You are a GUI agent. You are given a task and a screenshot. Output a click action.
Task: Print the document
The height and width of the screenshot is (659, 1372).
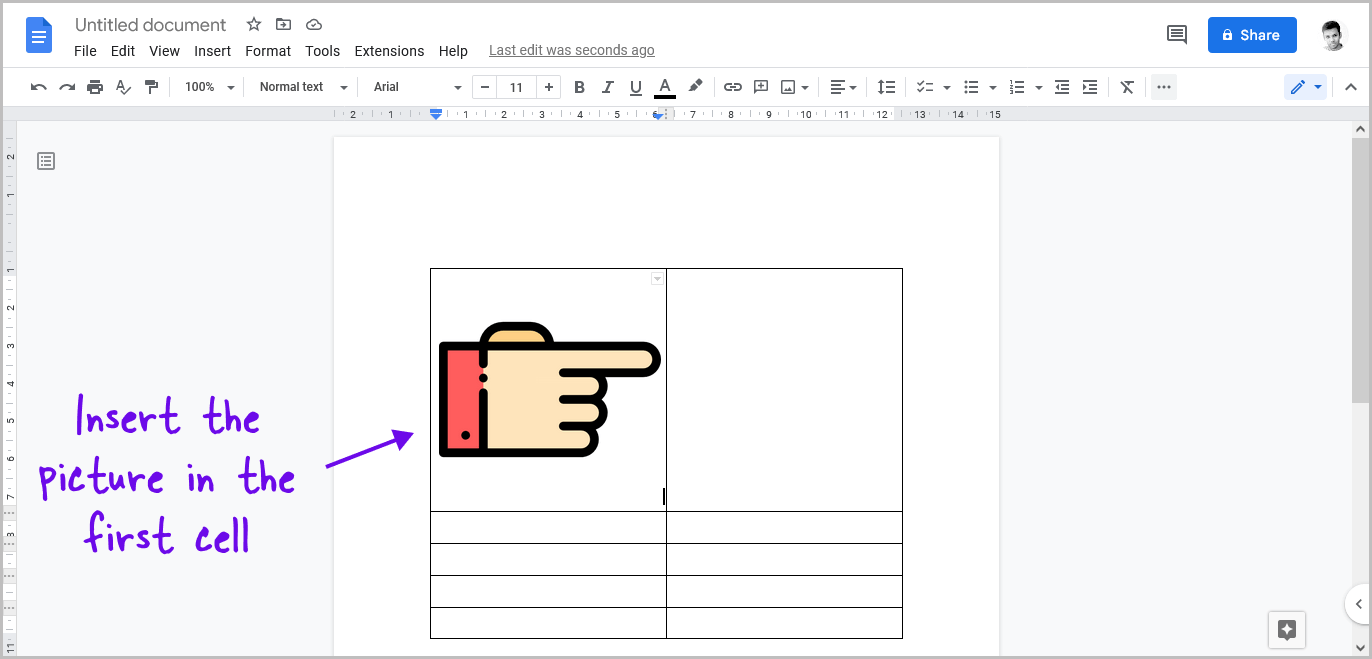pyautogui.click(x=95, y=87)
